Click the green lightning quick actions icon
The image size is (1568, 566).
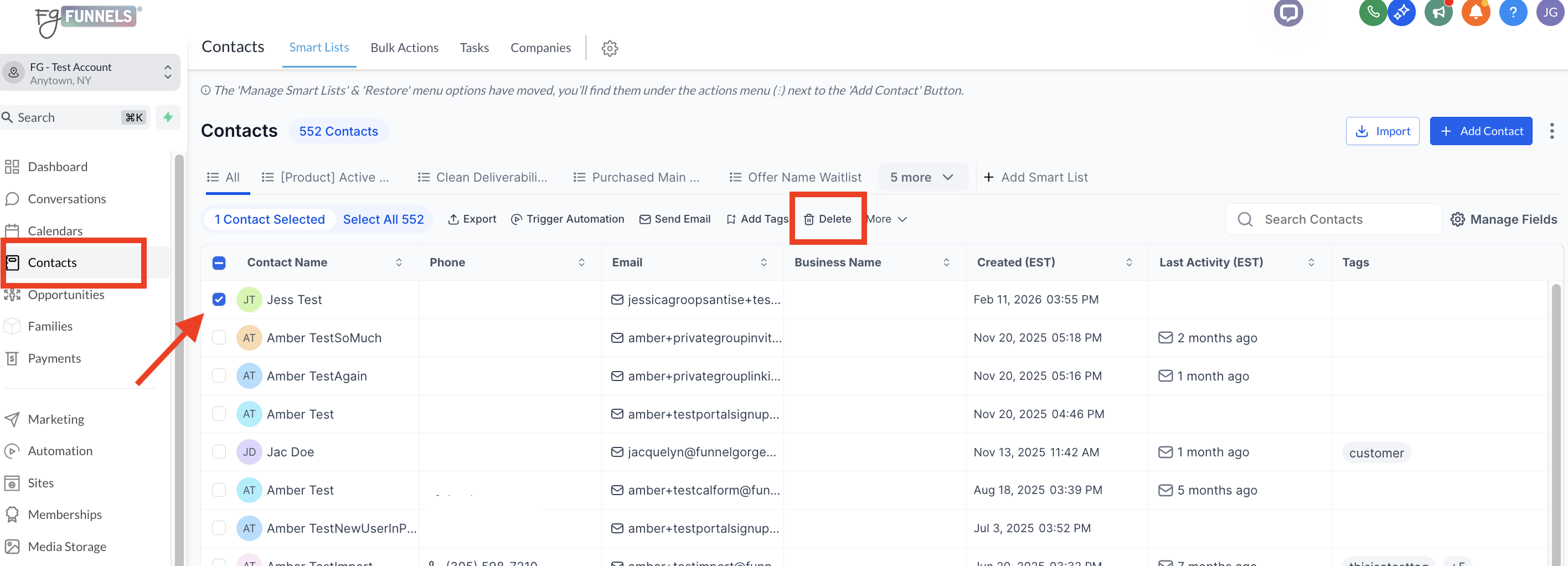tap(168, 117)
